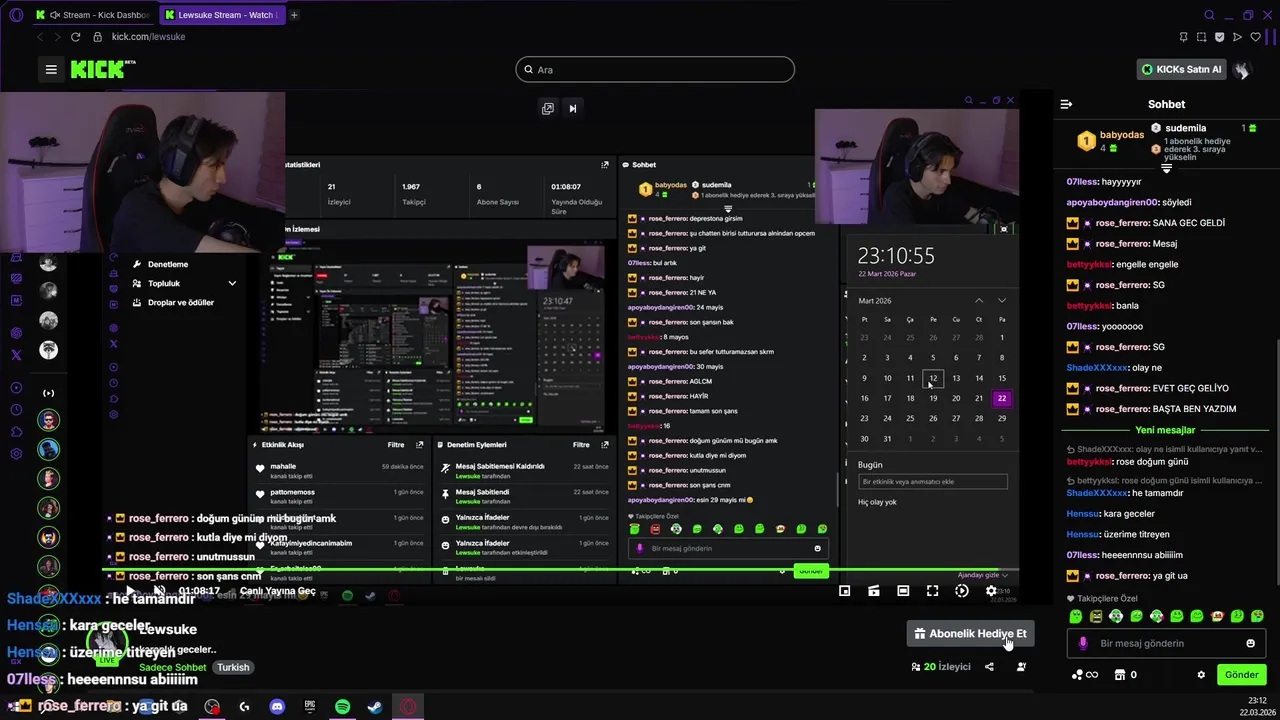Screen dimensions: 1280x720
Task: Collapse the Sohbet chat panel
Action: (x=1066, y=104)
